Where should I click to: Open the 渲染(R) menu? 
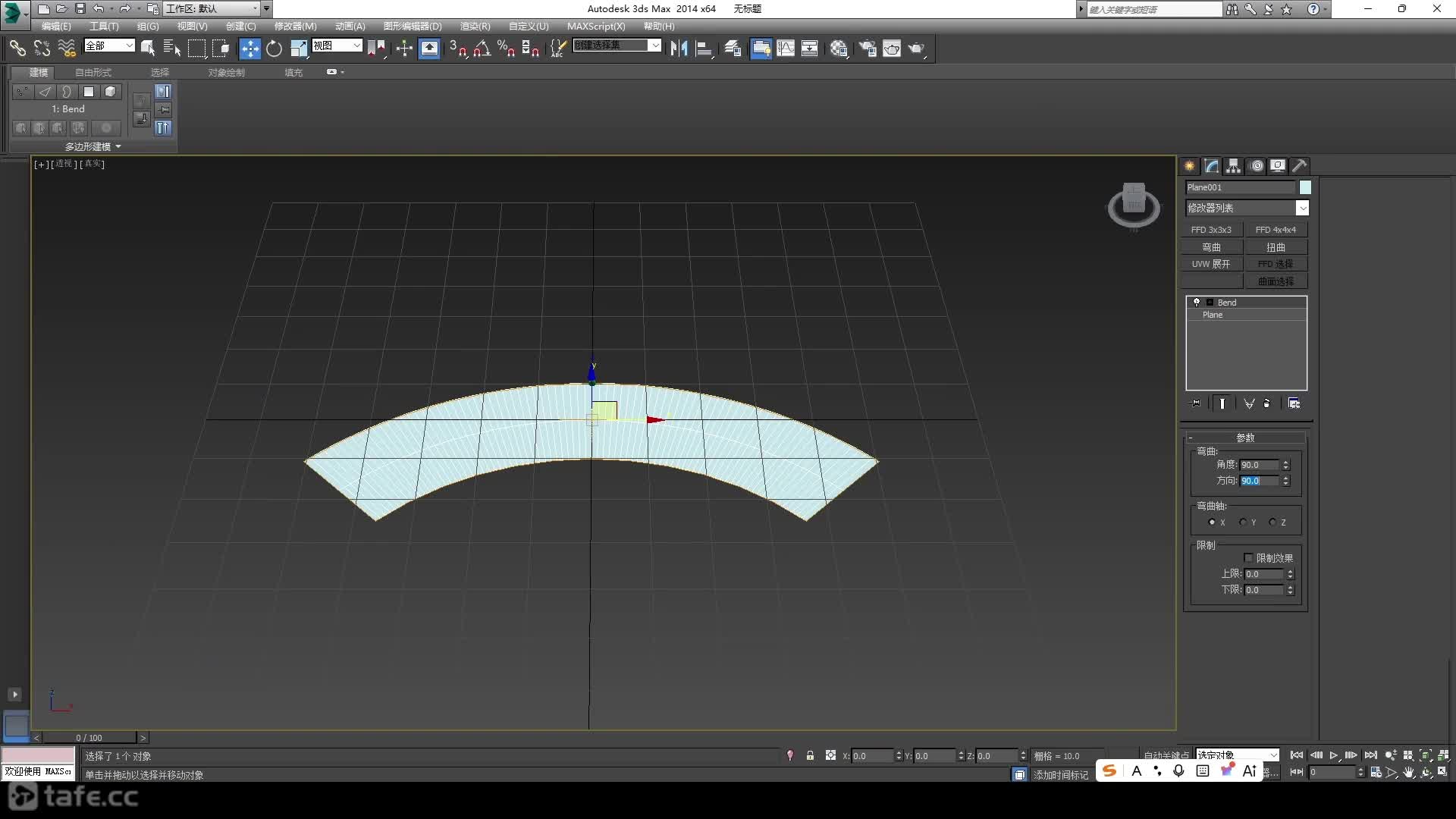475,26
